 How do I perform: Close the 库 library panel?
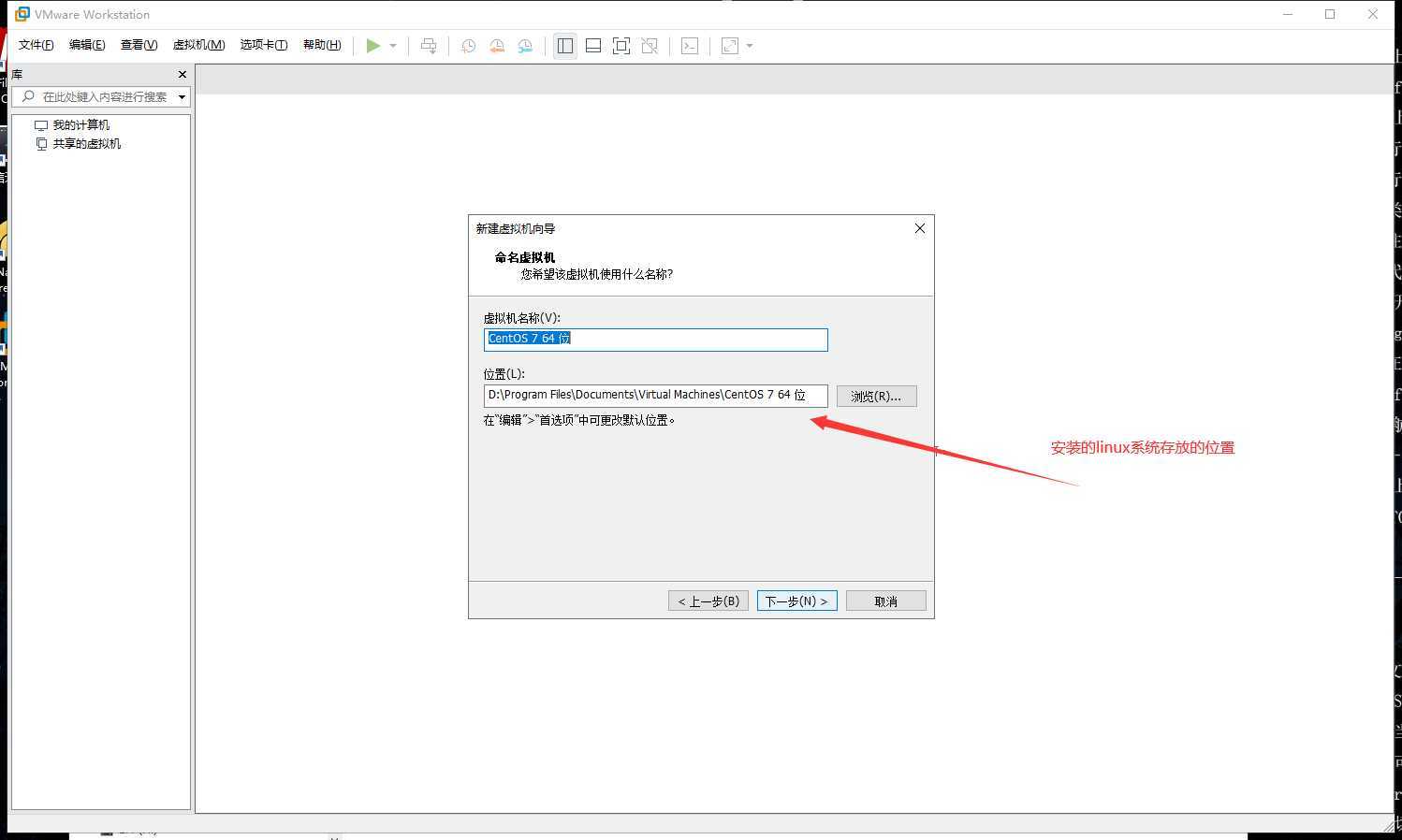coord(183,75)
